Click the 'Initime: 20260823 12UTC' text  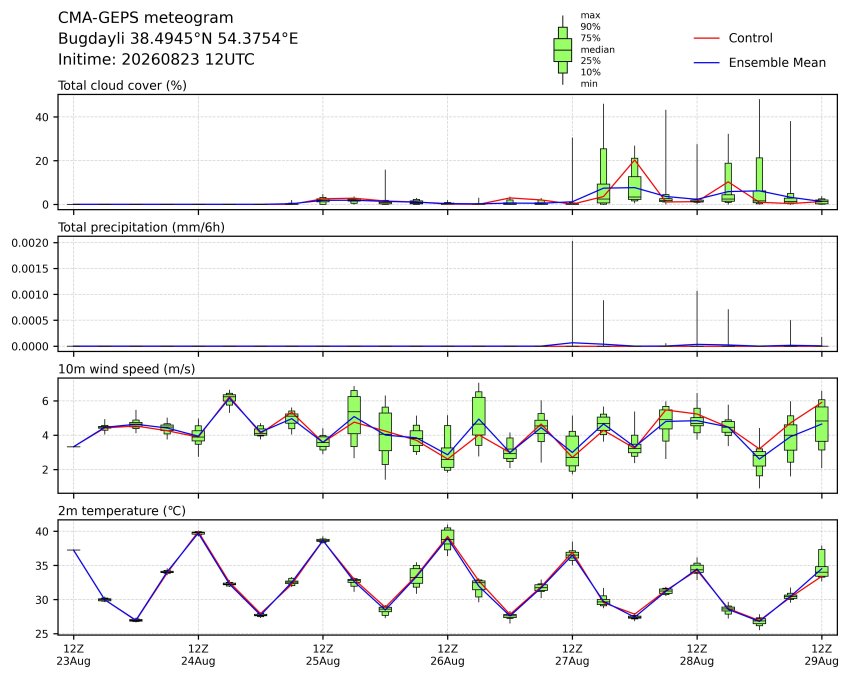(156, 59)
